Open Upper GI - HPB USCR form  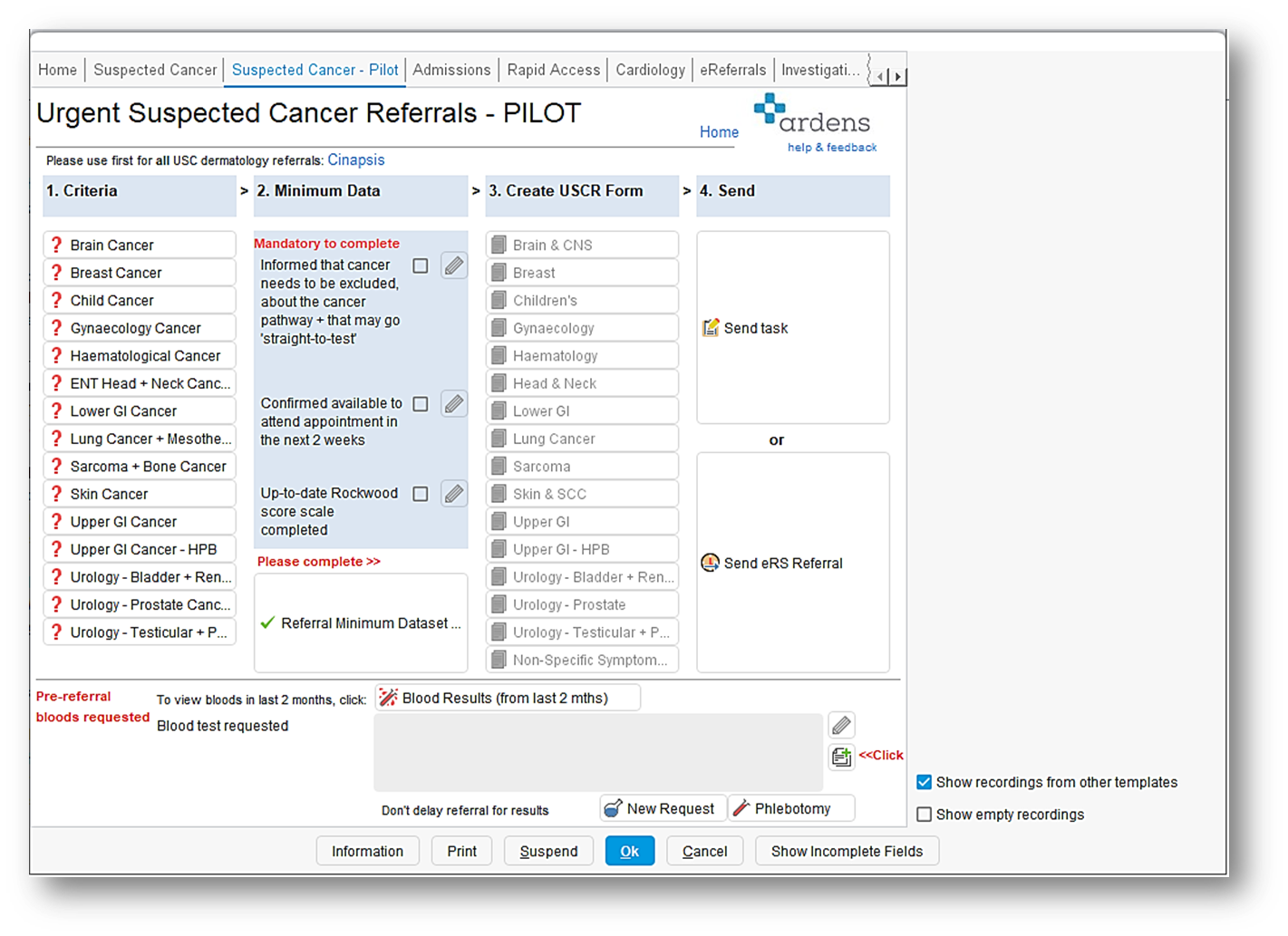click(583, 549)
